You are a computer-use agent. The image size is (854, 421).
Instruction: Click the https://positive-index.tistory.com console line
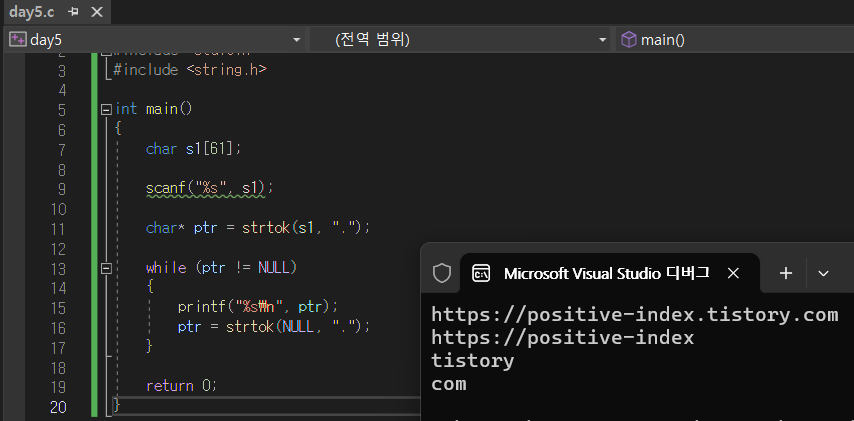(635, 315)
